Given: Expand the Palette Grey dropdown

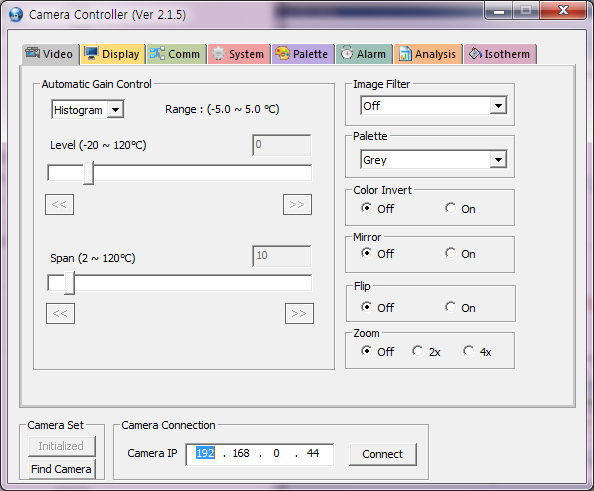Looking at the screenshot, I should [x=498, y=159].
